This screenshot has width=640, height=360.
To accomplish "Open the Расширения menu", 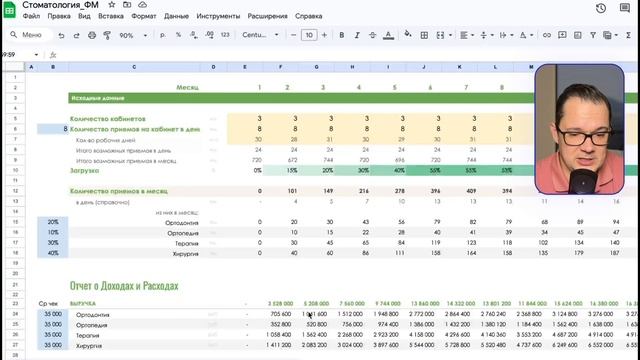I will tap(267, 16).
